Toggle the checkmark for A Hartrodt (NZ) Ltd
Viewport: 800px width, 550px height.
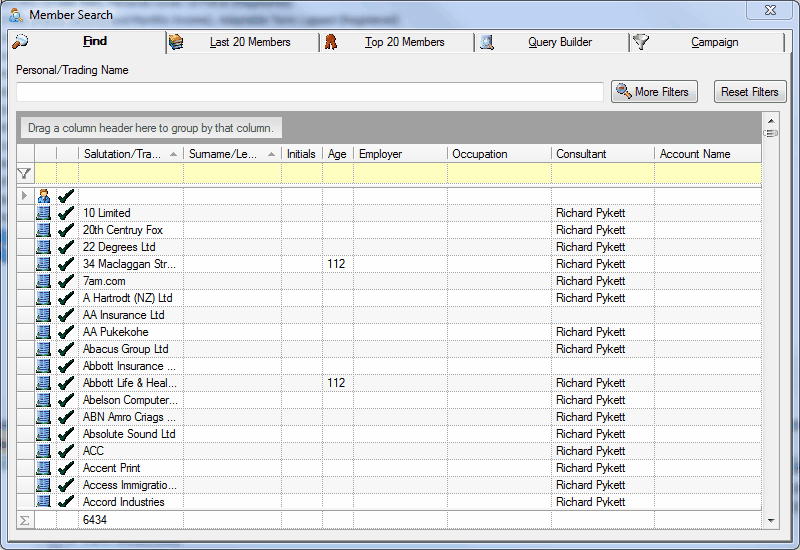[66, 298]
